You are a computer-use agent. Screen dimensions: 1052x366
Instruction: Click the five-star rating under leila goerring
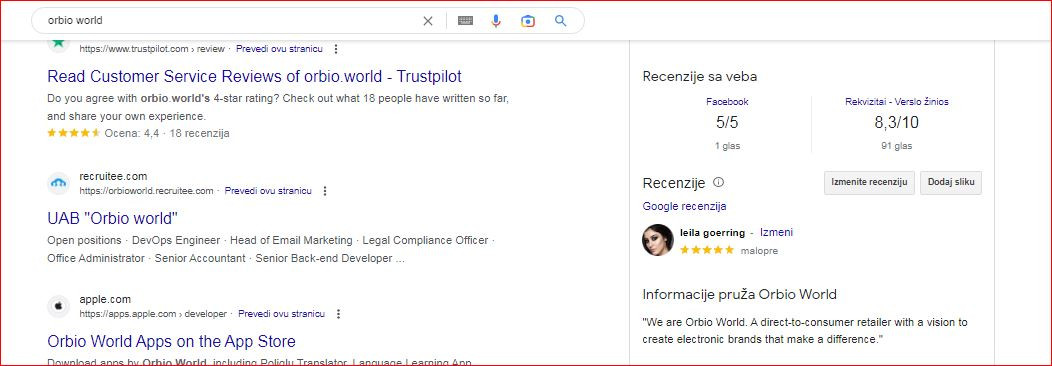click(706, 250)
